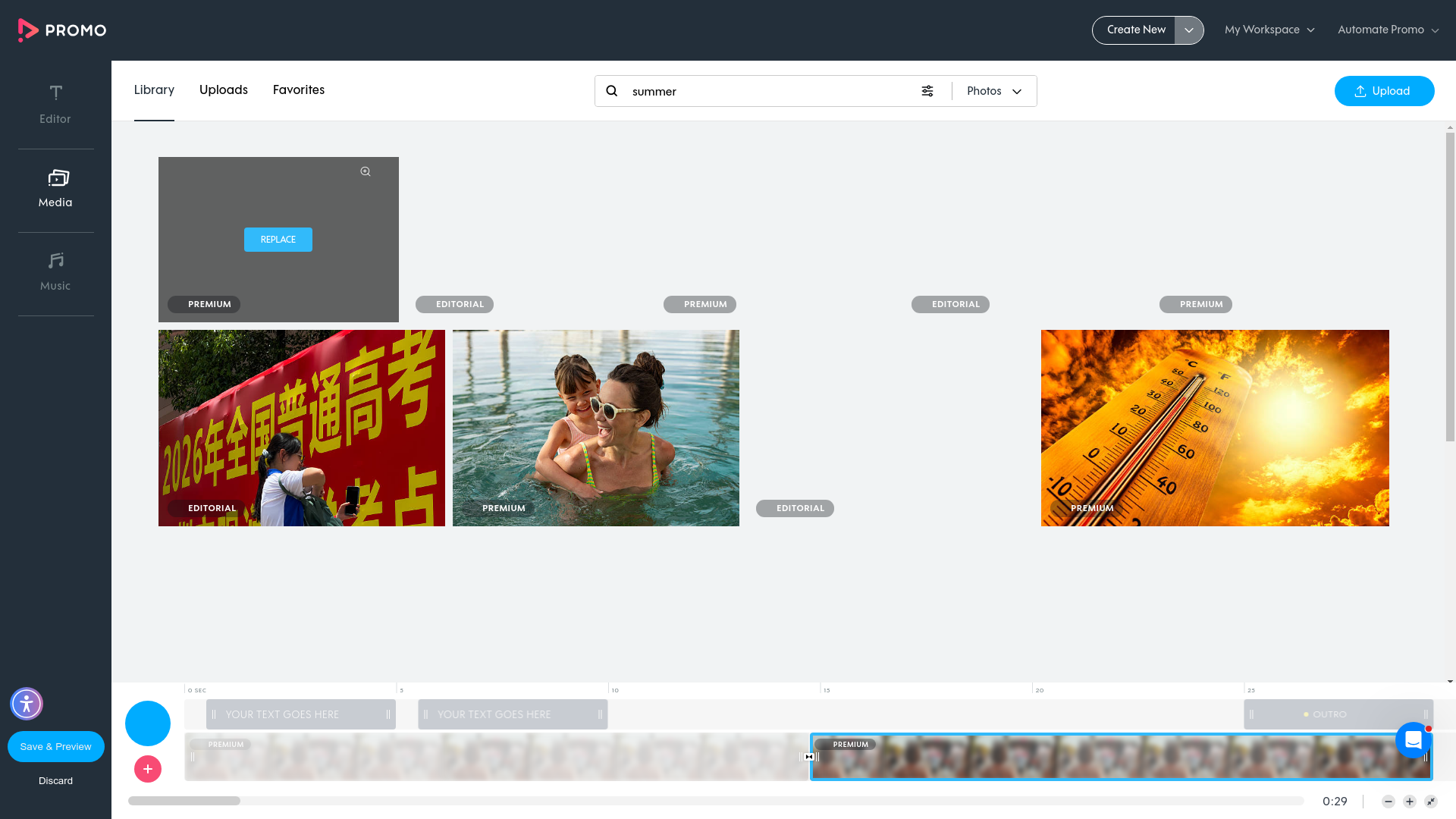Switch to the Favorites tab

pyautogui.click(x=299, y=90)
